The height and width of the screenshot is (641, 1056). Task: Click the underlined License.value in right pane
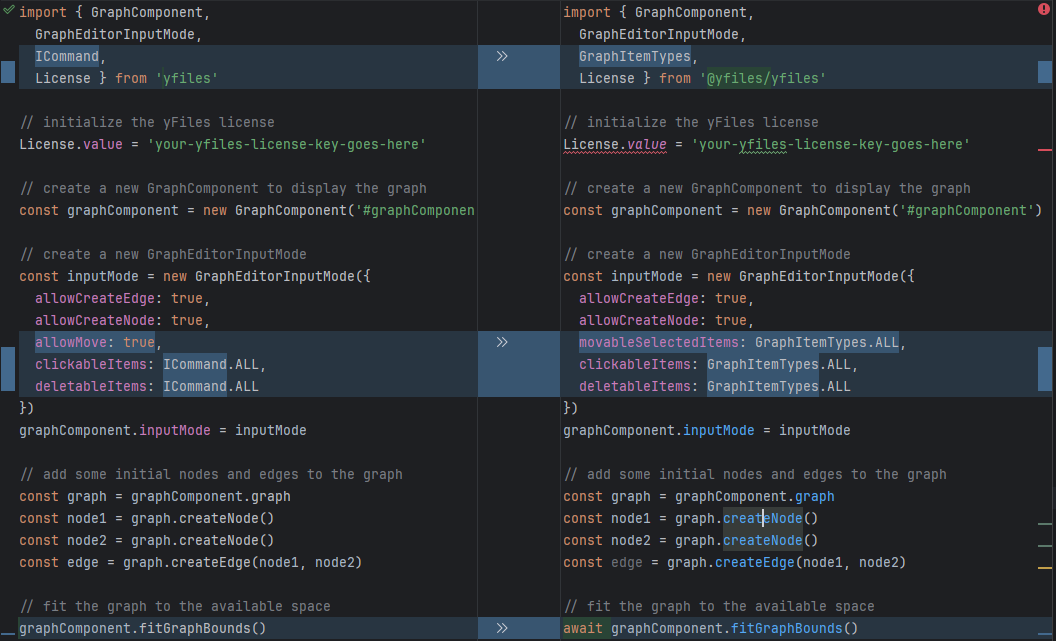click(x=614, y=144)
